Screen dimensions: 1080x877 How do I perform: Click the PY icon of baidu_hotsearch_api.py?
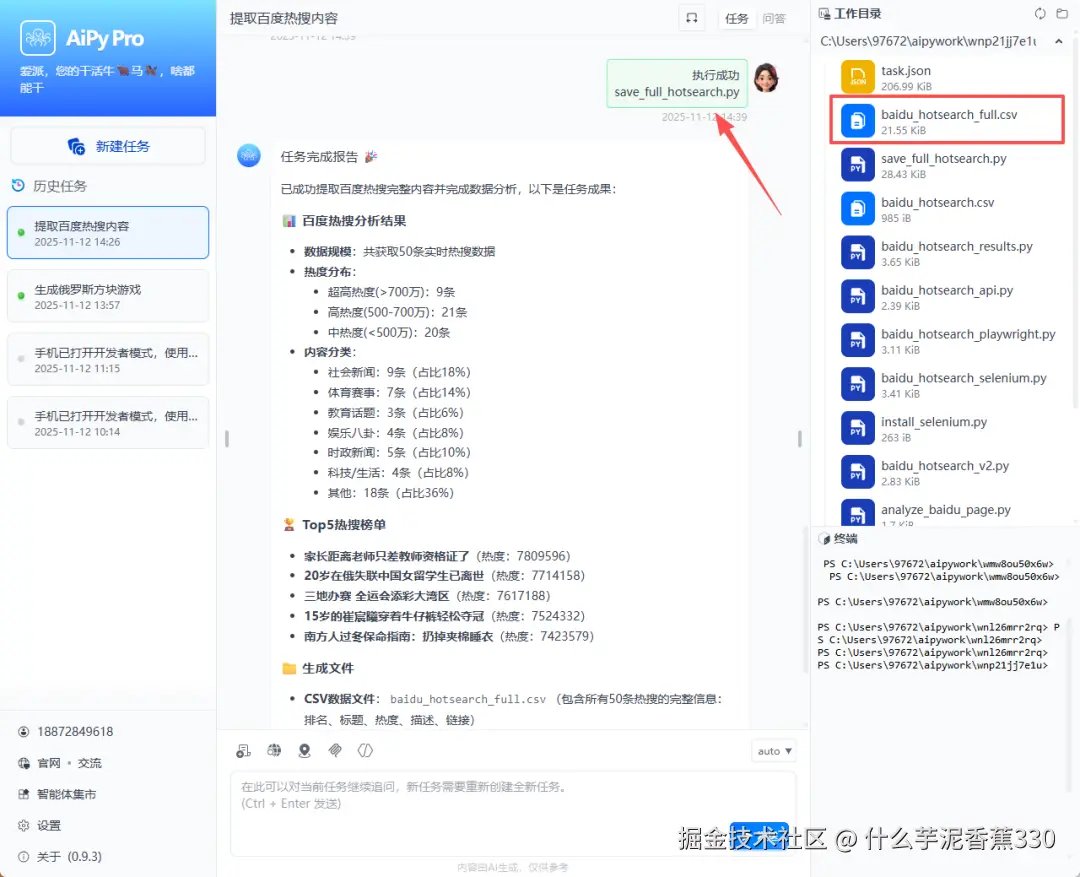click(858, 297)
